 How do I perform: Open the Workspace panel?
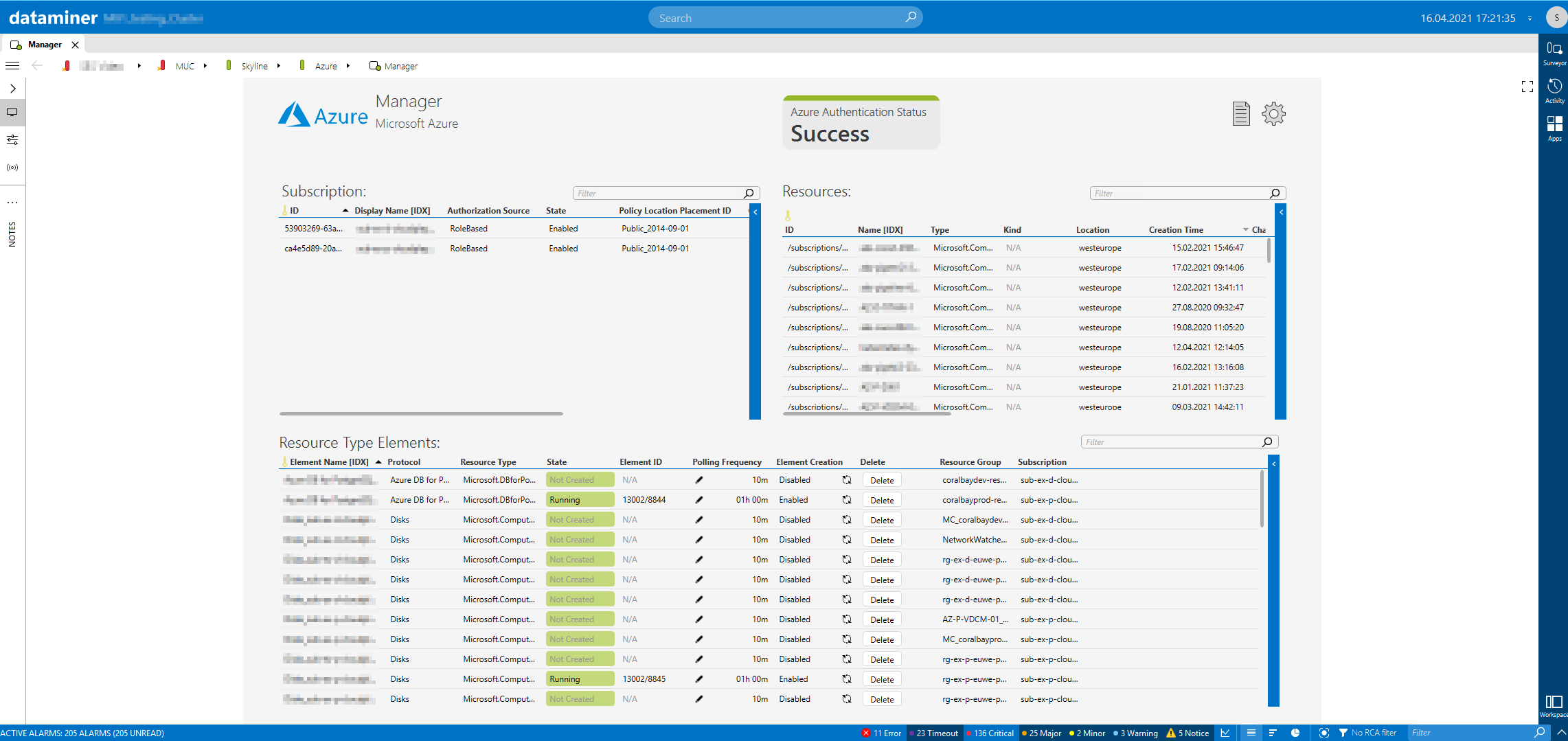click(x=1554, y=705)
